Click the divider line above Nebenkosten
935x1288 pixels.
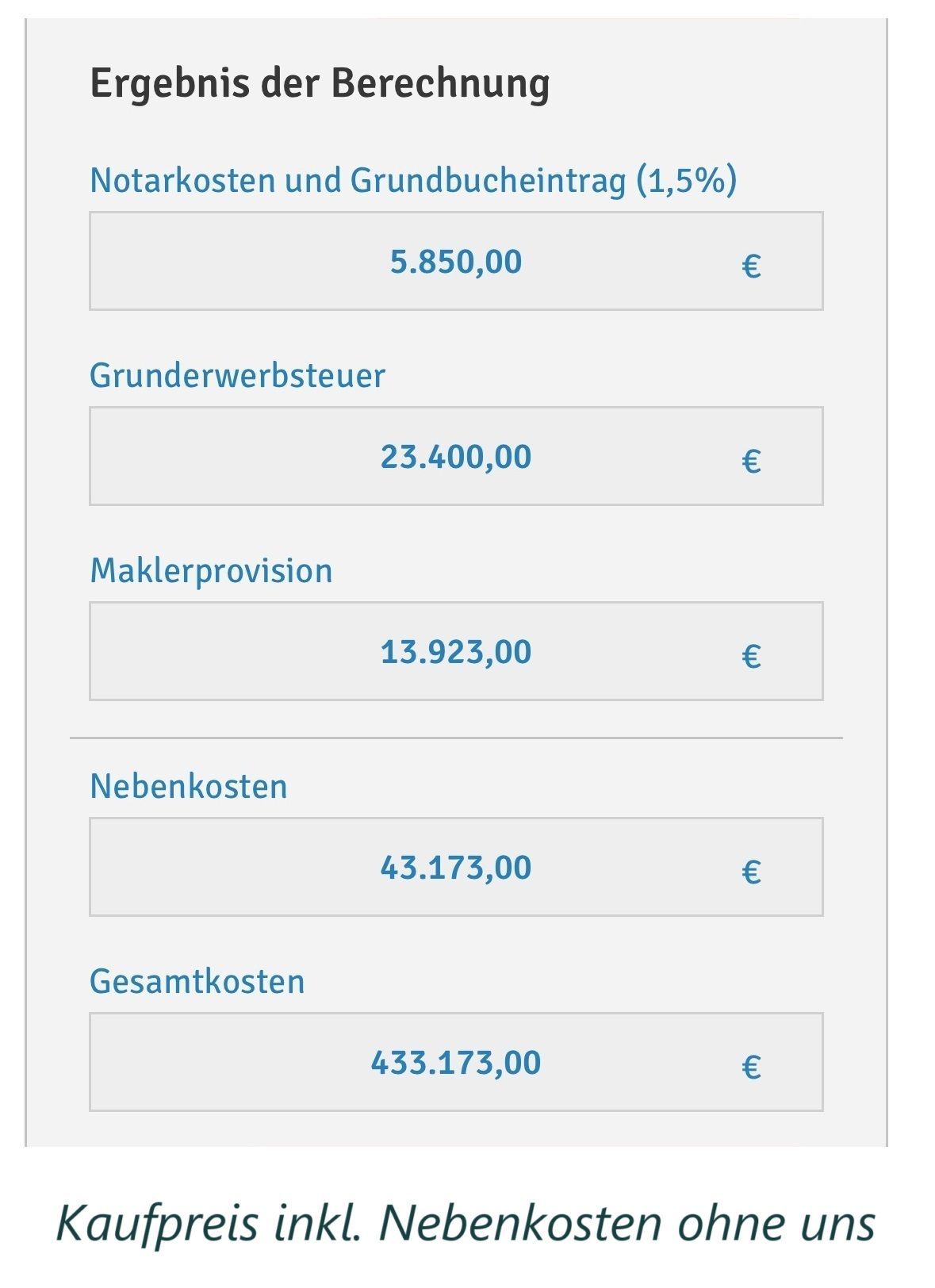(x=456, y=738)
